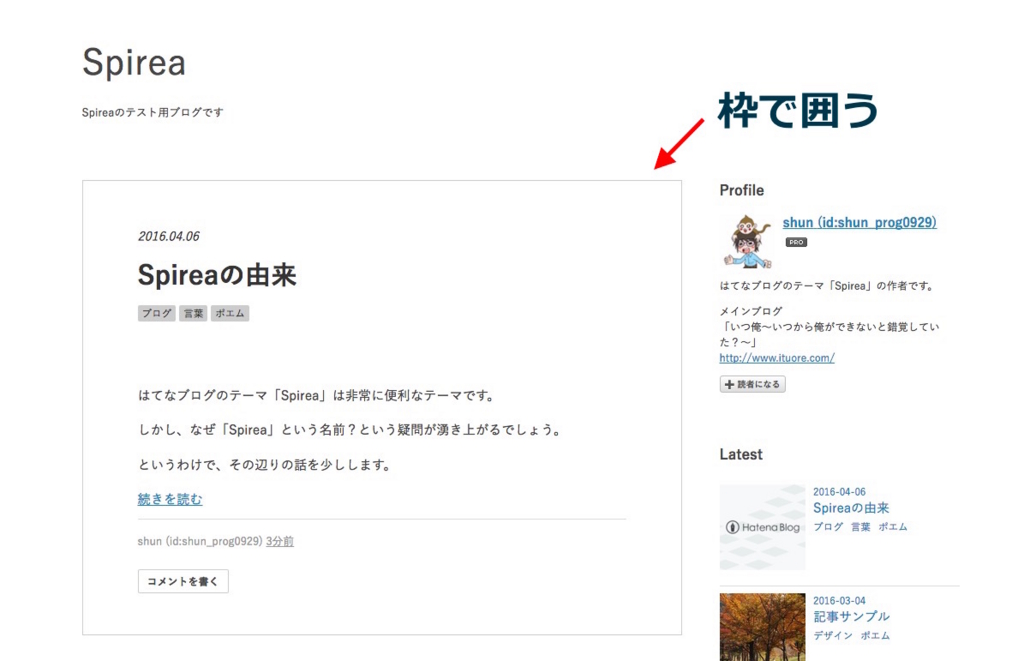The height and width of the screenshot is (661, 1024).
Task: Click the Latest date 2016-03-04
Action: (839, 601)
